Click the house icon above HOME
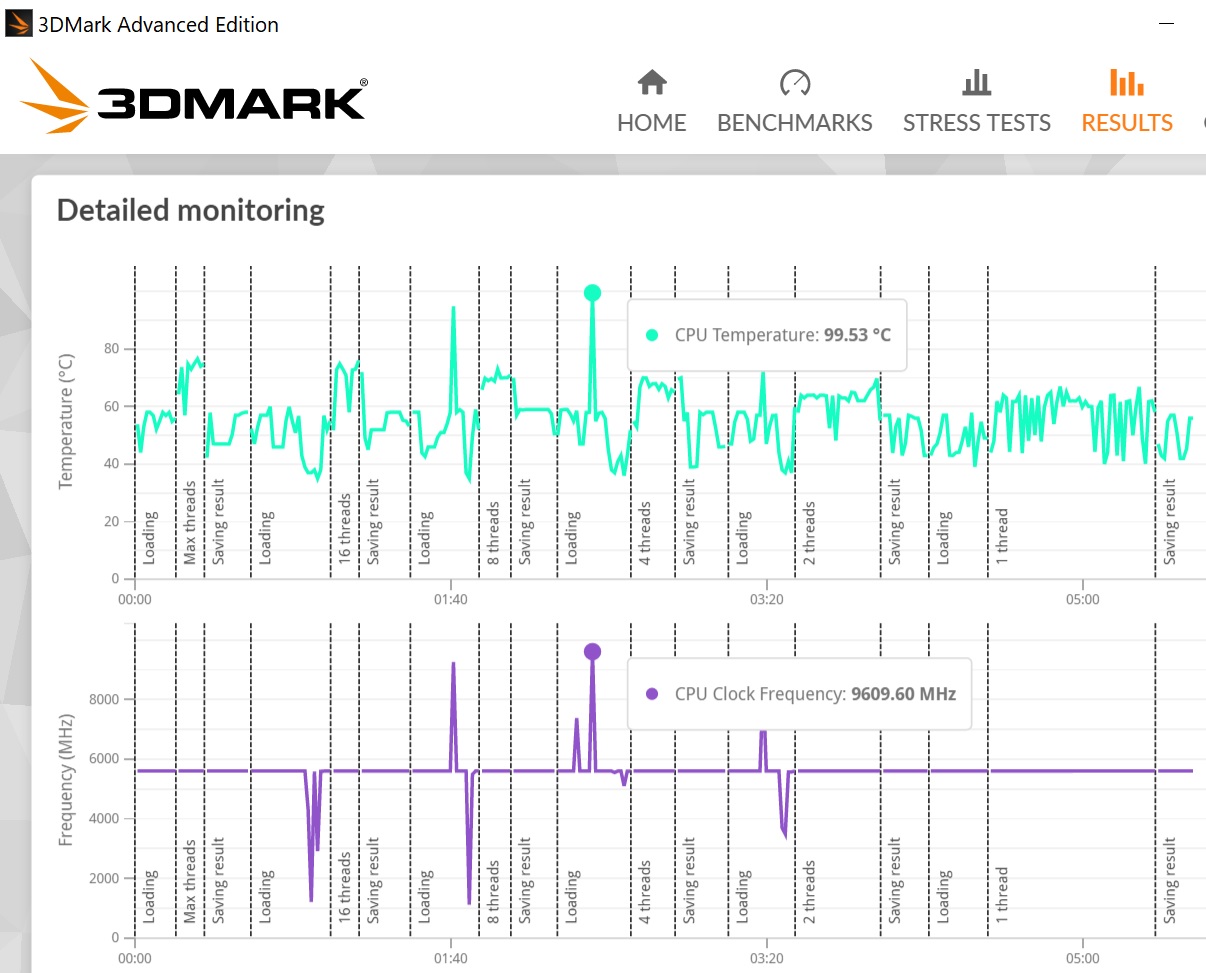Viewport: 1206px width, 973px height. pyautogui.click(x=652, y=82)
